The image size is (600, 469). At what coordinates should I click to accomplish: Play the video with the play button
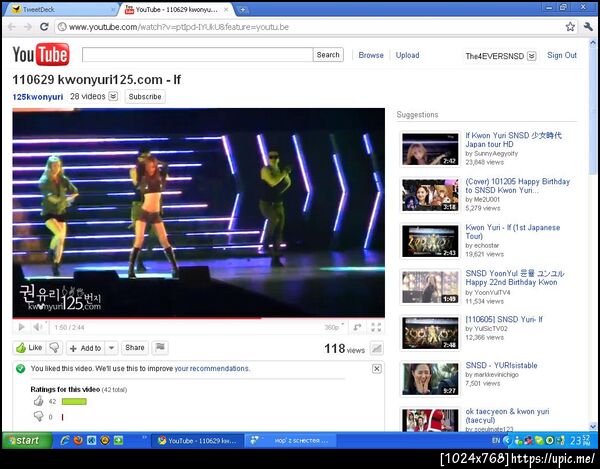pyautogui.click(x=21, y=327)
